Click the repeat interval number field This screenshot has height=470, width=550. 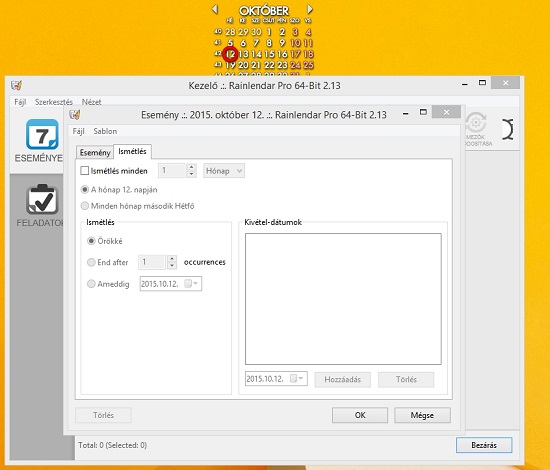click(x=172, y=171)
